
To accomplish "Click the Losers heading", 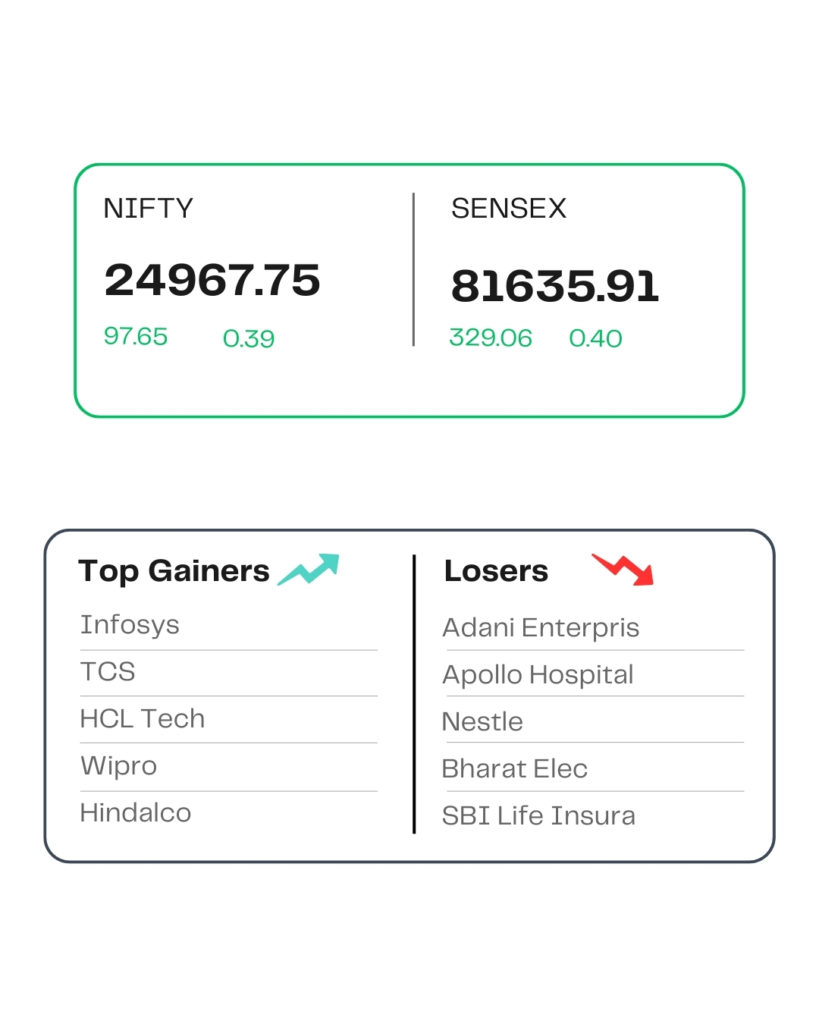I will point(496,571).
